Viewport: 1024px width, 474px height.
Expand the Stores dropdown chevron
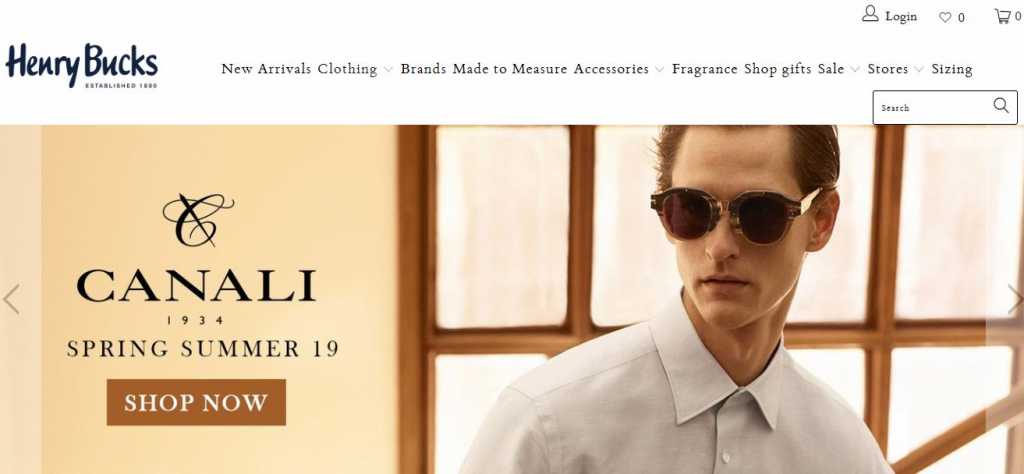tap(919, 69)
